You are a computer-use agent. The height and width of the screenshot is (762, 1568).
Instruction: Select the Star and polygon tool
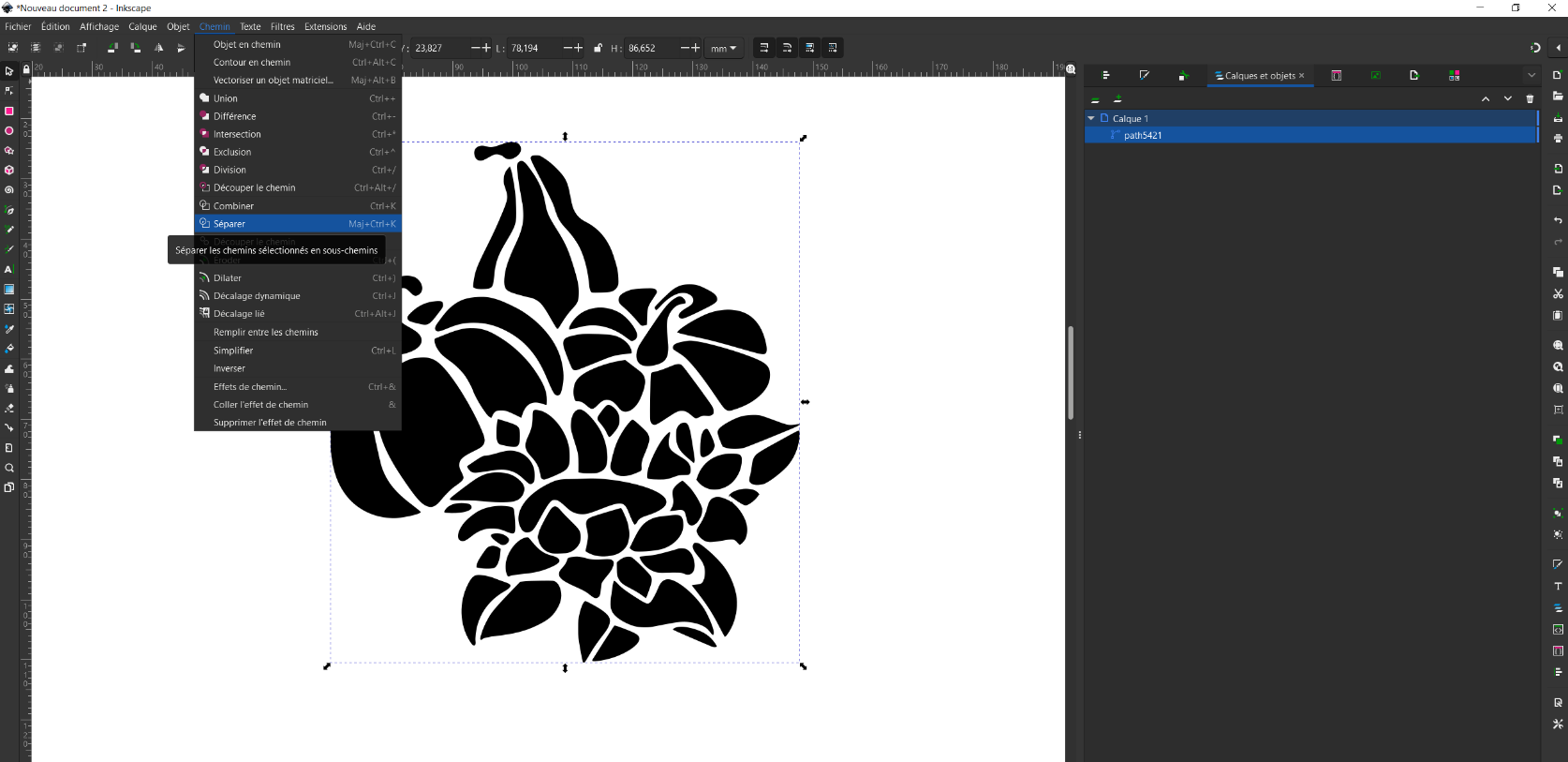click(9, 151)
